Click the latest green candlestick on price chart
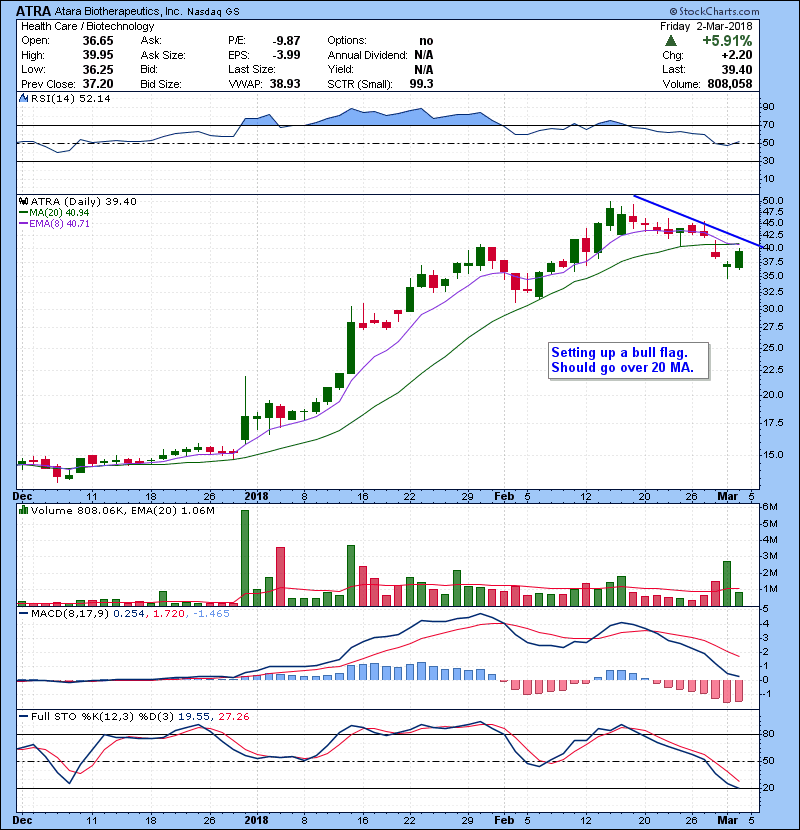Screen dimensions: 800x830 pyautogui.click(x=739, y=259)
